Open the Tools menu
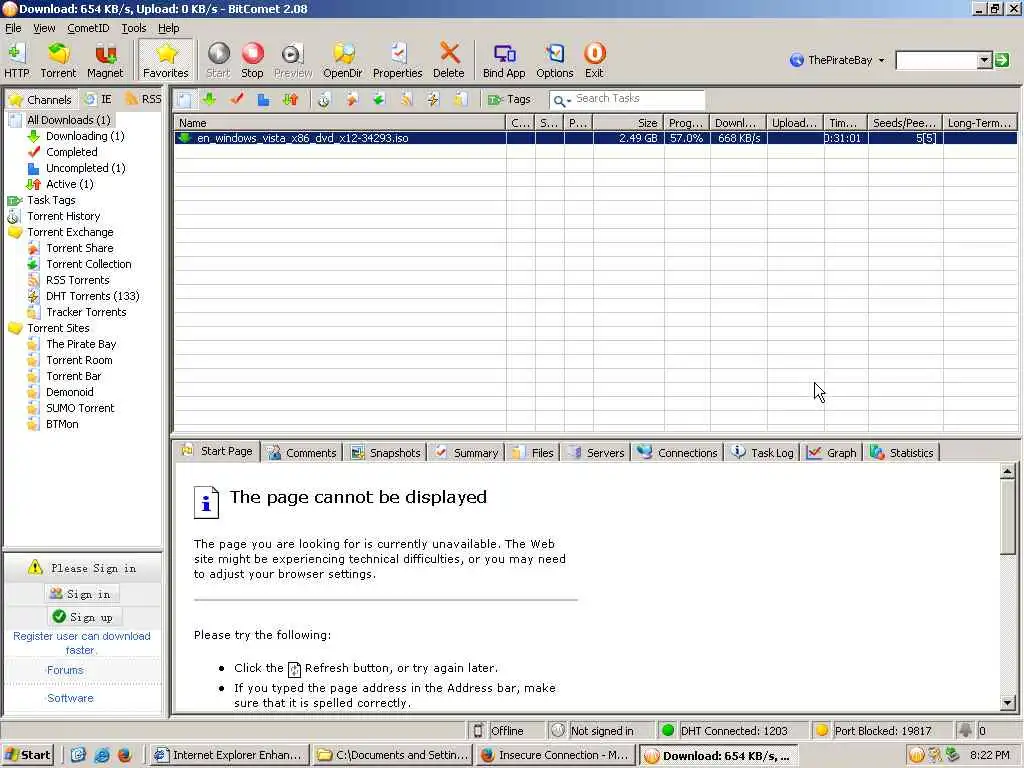 click(134, 28)
